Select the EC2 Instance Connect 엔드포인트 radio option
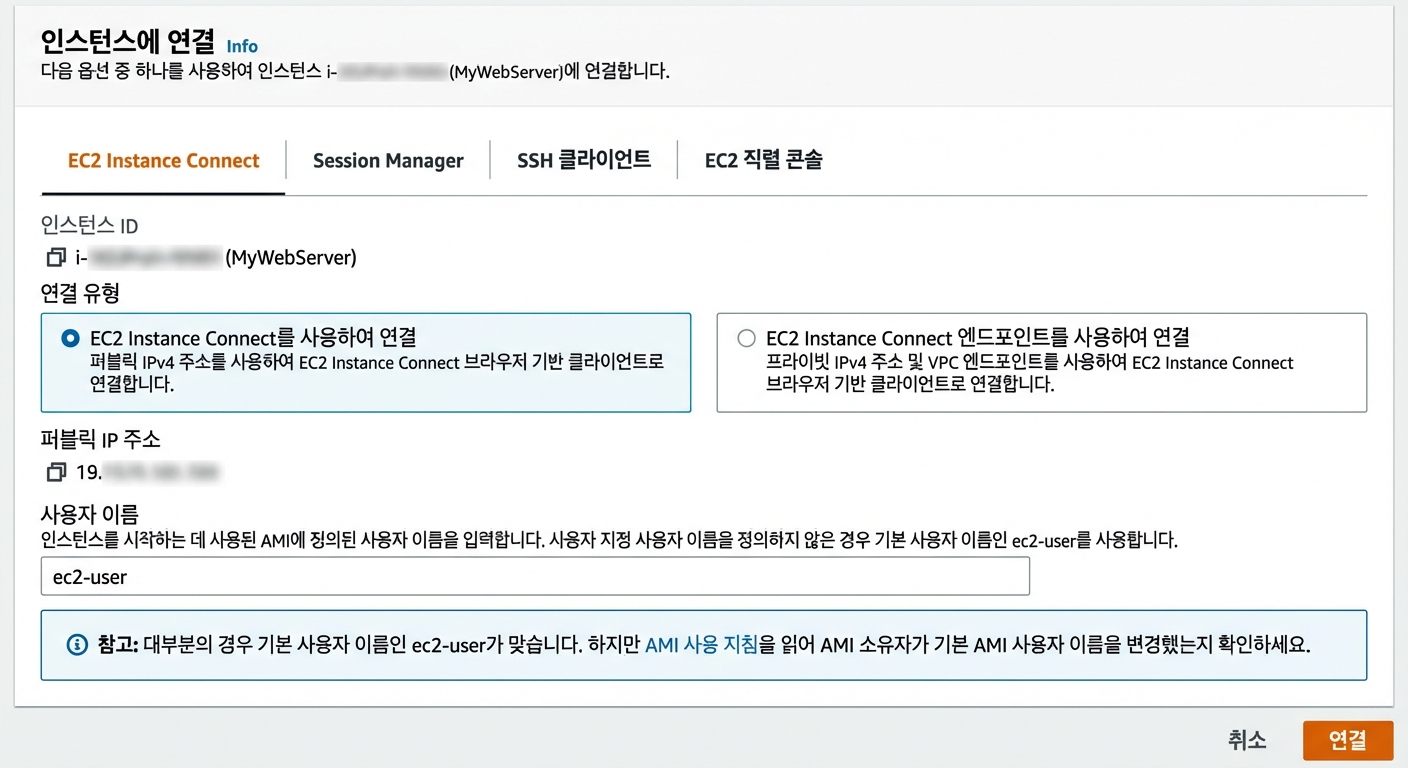The image size is (1408, 768). coord(746,338)
